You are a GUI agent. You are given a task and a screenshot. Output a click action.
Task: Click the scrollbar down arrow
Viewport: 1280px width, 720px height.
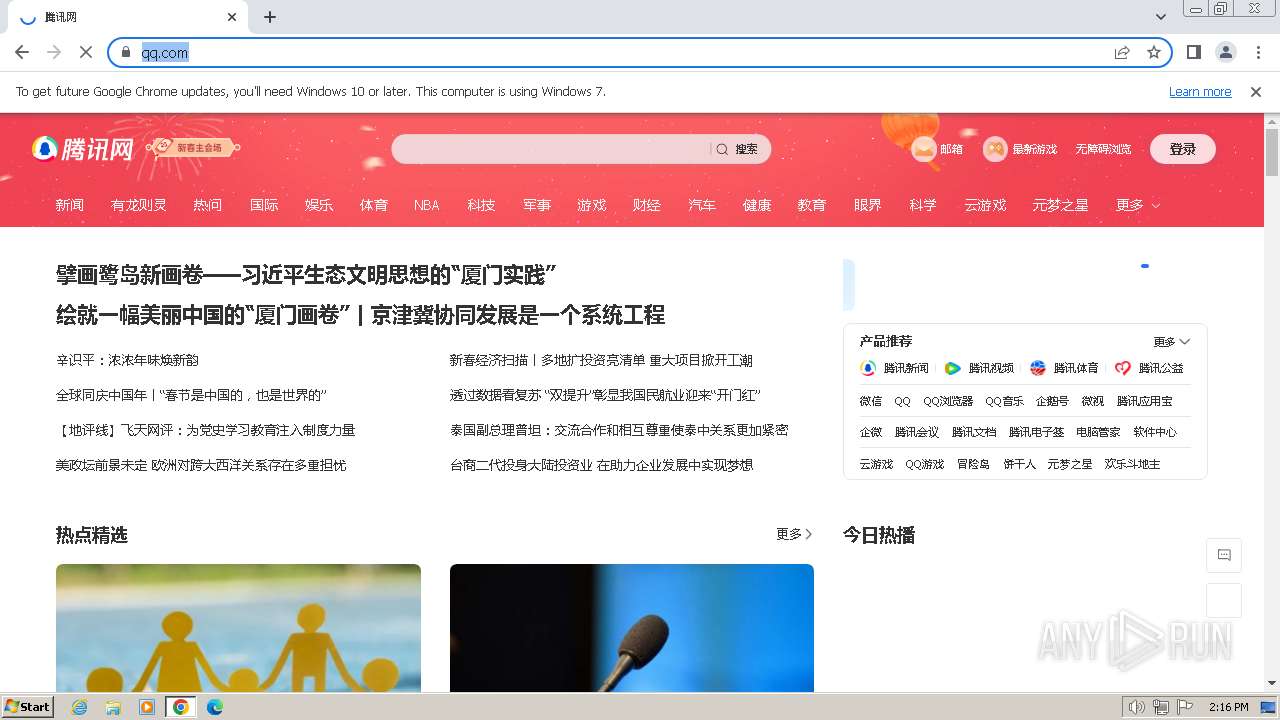coord(1272,683)
